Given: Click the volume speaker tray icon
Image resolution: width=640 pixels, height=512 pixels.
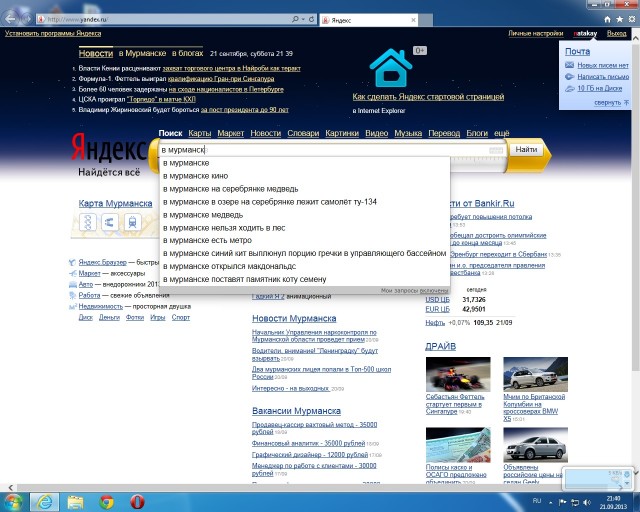Looking at the screenshot, I should pos(587,502).
